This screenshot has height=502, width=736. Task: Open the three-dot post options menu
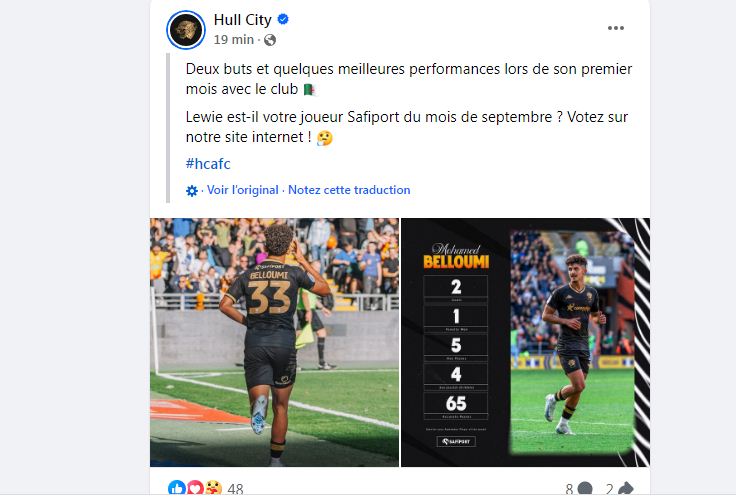pos(615,28)
